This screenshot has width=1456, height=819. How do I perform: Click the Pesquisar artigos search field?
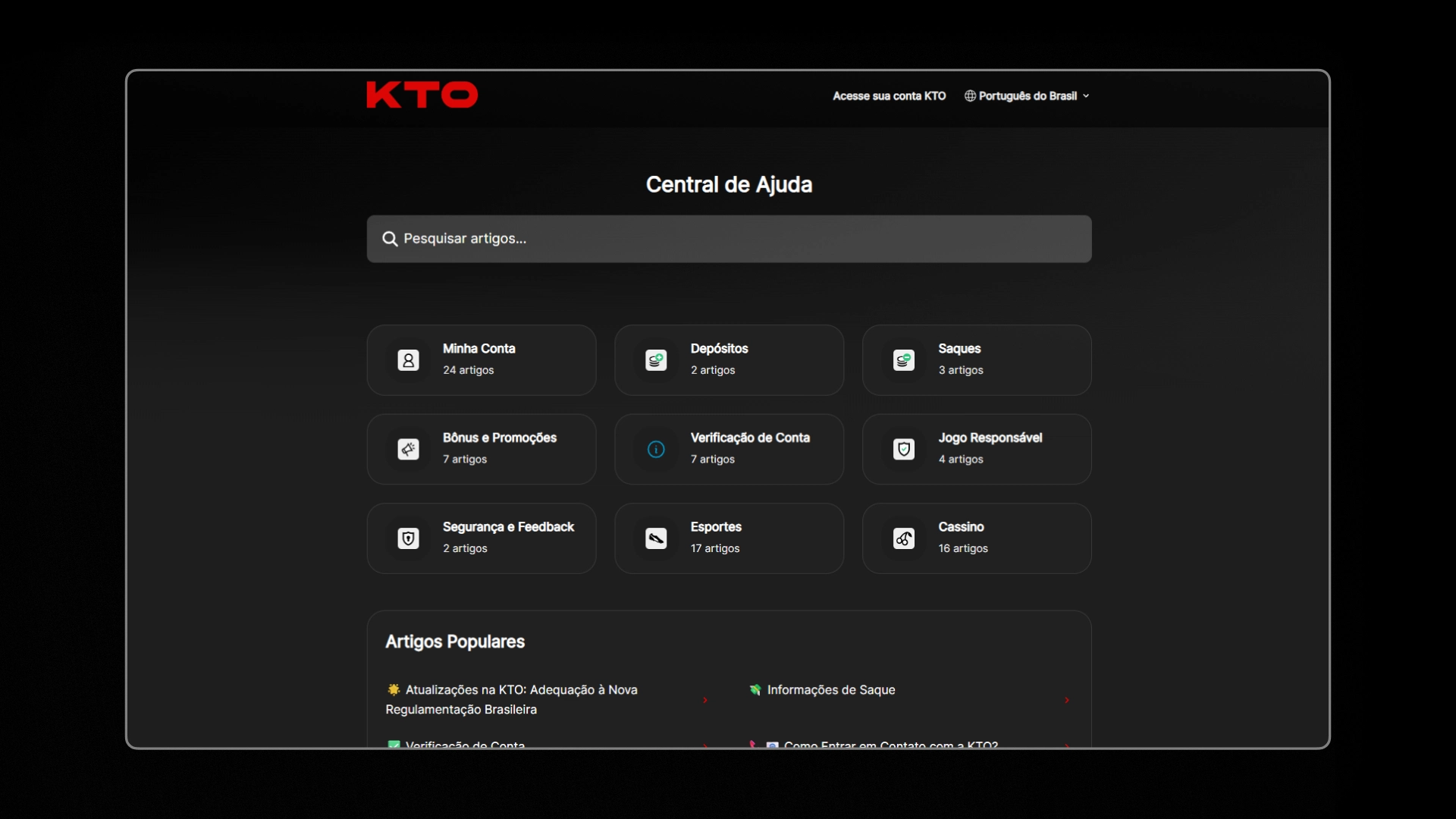[728, 238]
